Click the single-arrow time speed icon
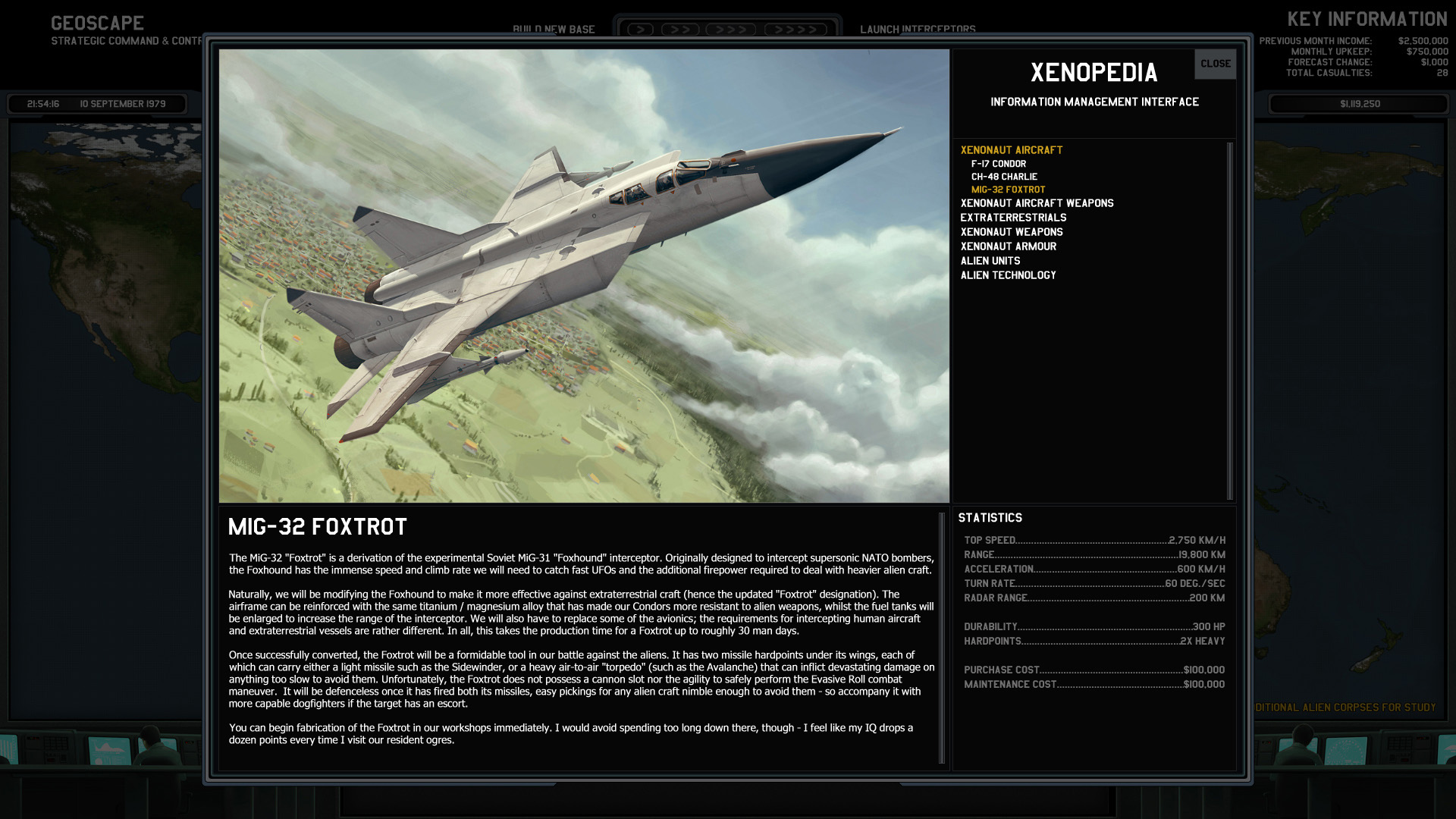The width and height of the screenshot is (1456, 819). 641,29
